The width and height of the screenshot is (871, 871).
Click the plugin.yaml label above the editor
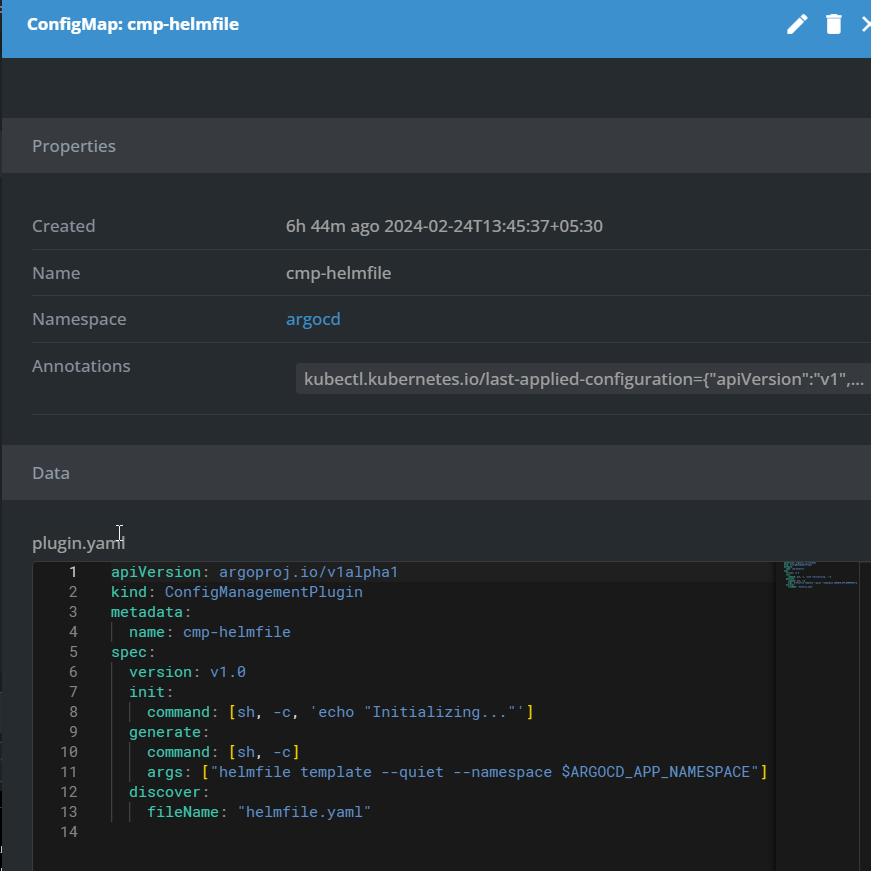(78, 543)
